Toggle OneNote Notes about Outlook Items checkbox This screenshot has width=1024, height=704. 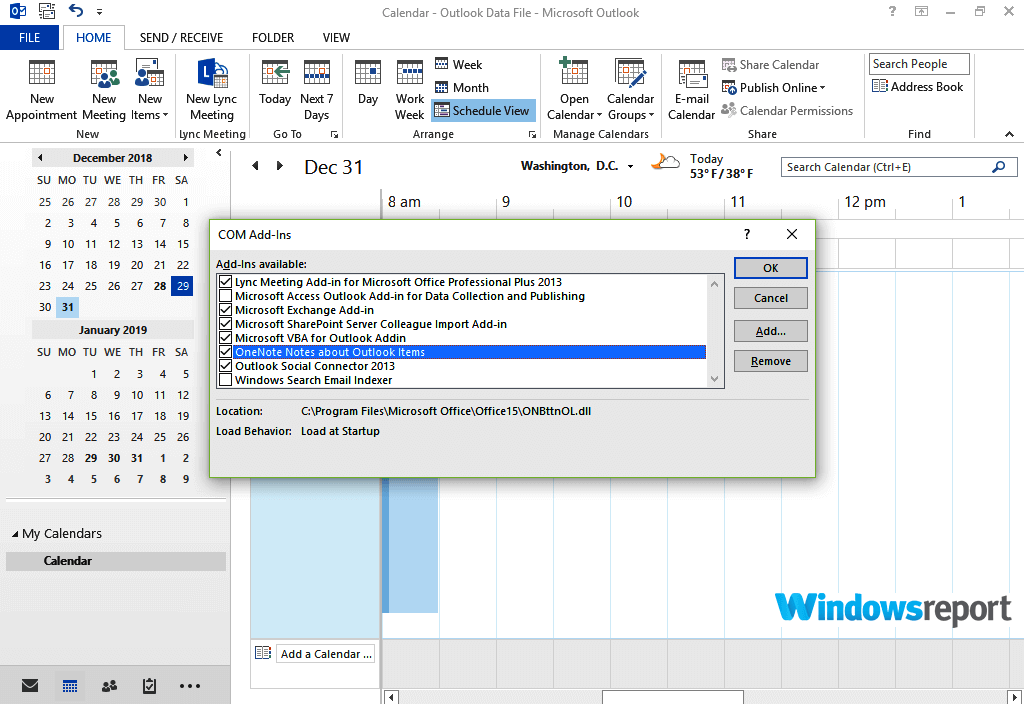click(x=225, y=352)
